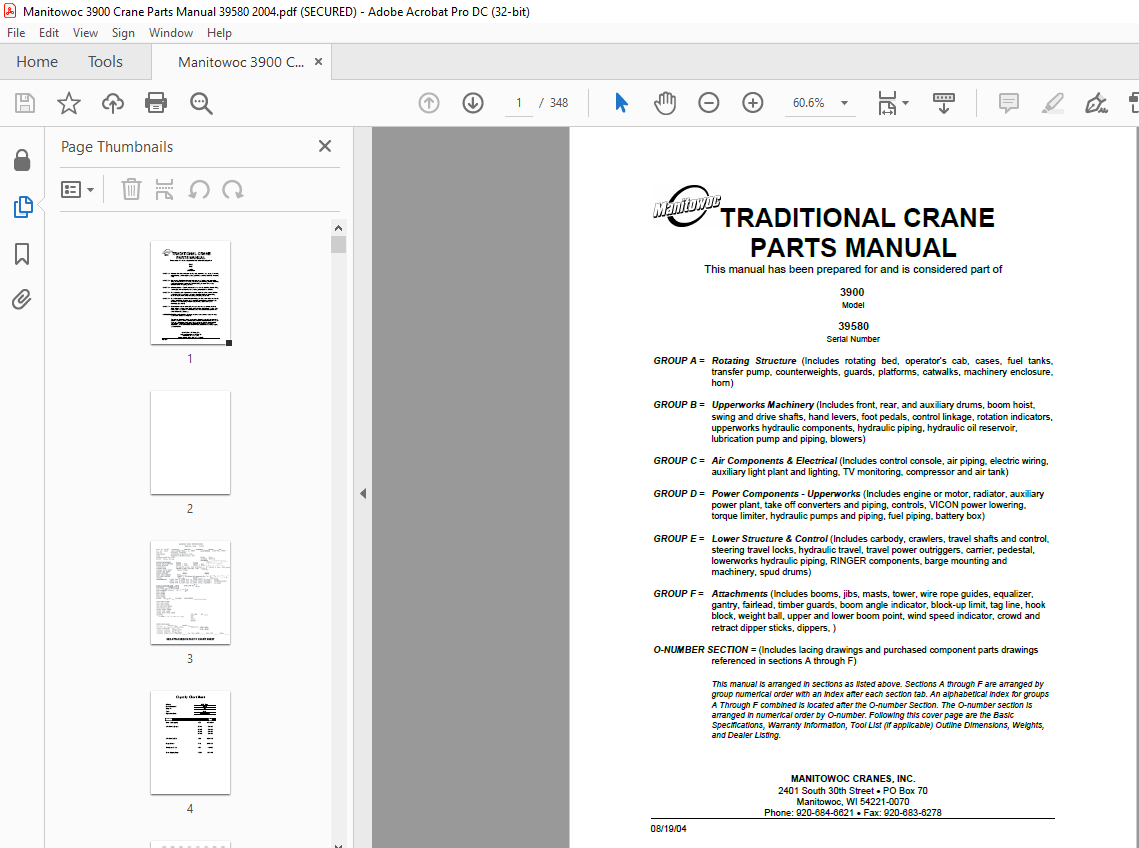Click the Print pages thumbnail tool
This screenshot has width=1139, height=848.
(164, 190)
